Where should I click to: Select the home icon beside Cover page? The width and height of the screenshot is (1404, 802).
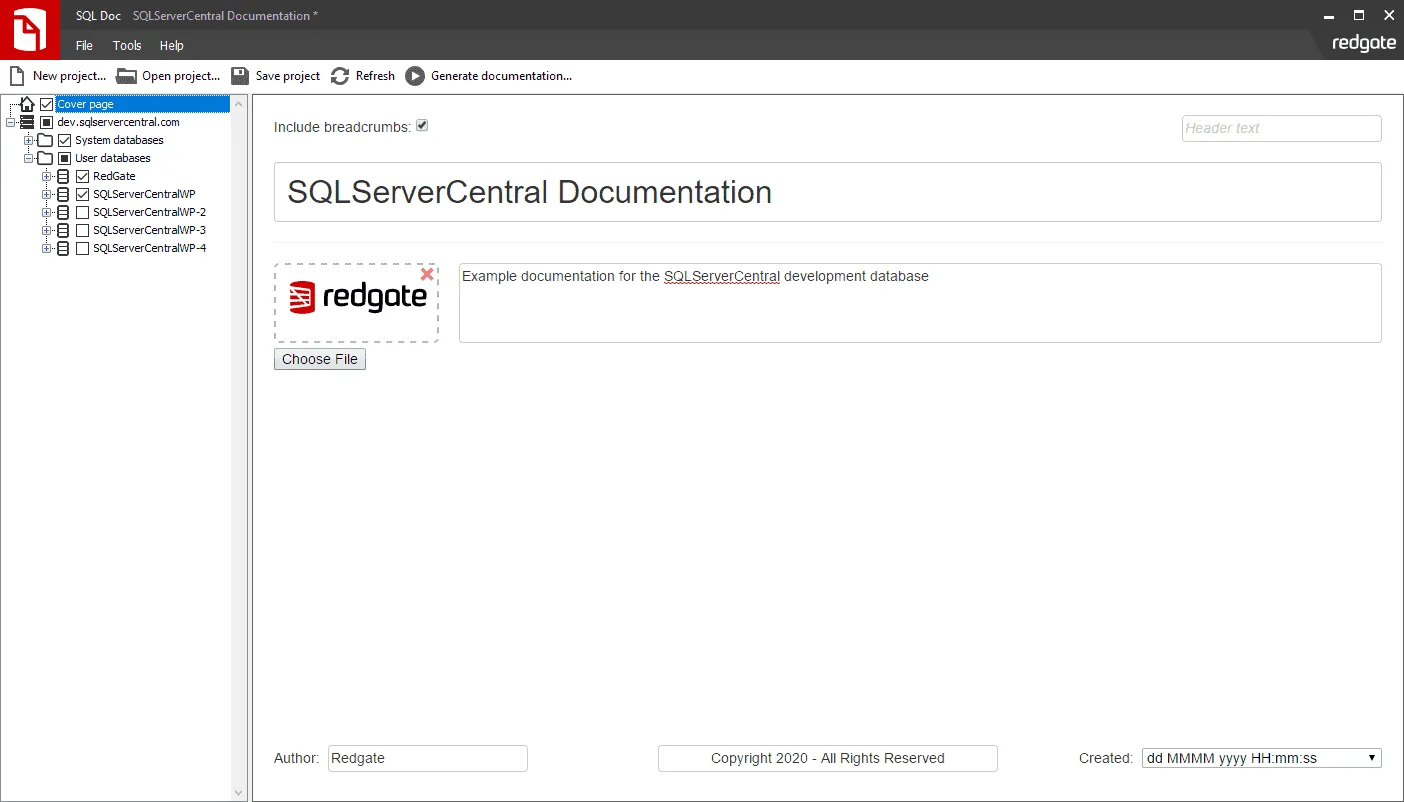point(27,103)
